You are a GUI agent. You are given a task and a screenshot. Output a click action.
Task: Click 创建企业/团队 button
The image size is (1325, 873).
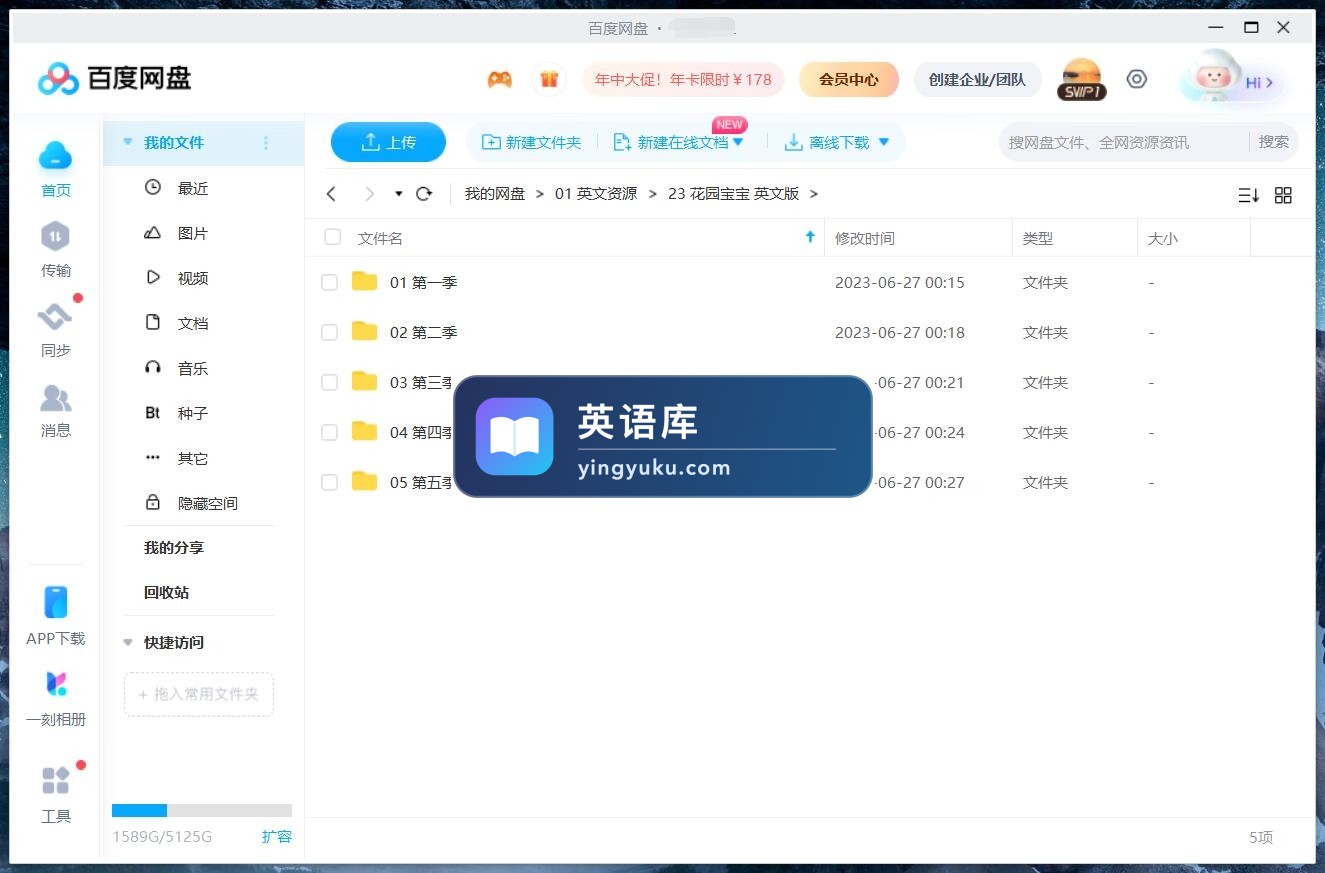click(x=977, y=79)
